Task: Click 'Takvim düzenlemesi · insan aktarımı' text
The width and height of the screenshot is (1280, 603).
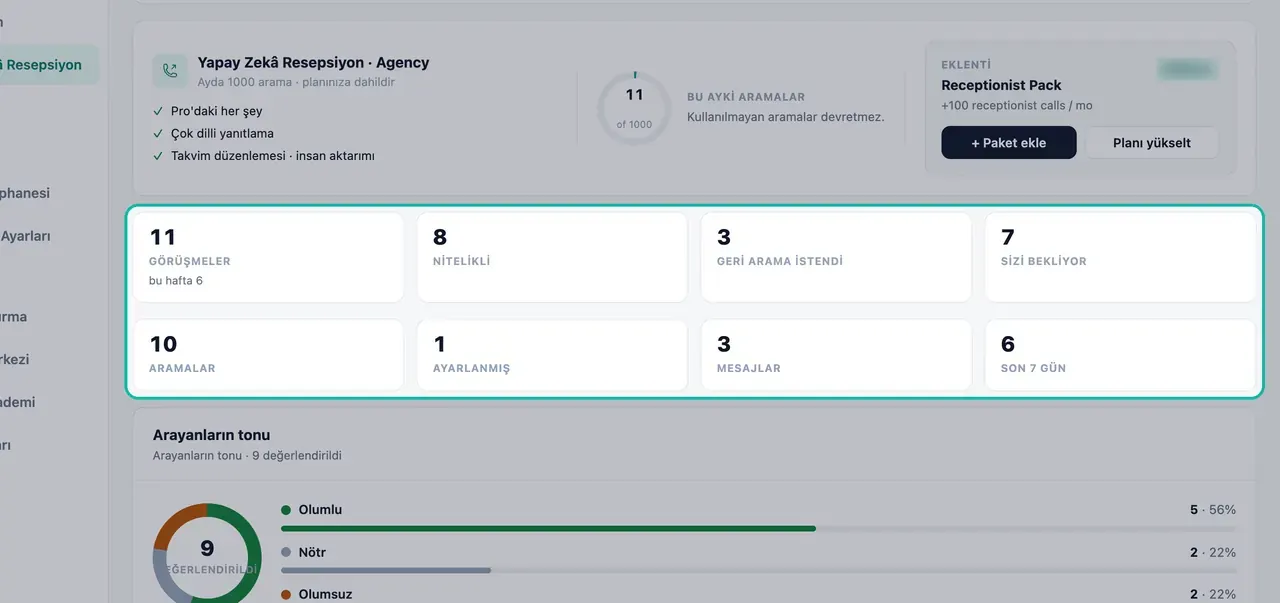Action: tap(273, 155)
